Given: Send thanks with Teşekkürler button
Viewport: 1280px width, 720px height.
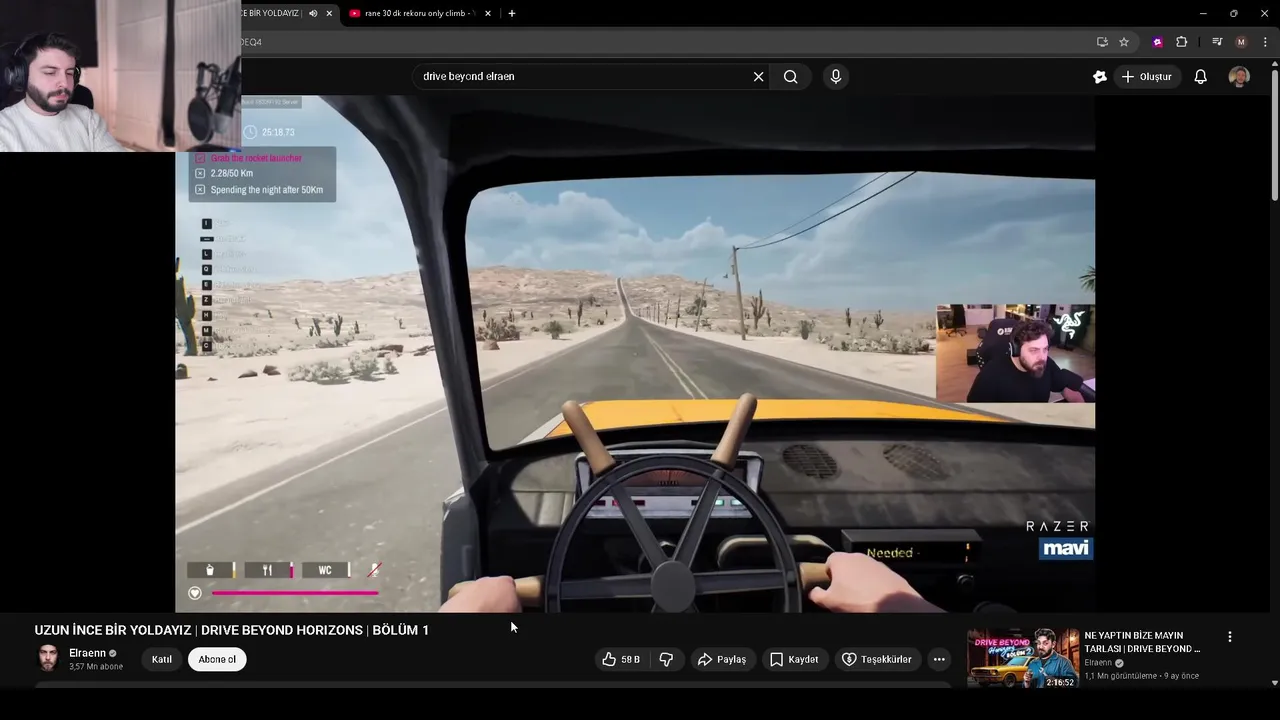Looking at the screenshot, I should tap(877, 659).
